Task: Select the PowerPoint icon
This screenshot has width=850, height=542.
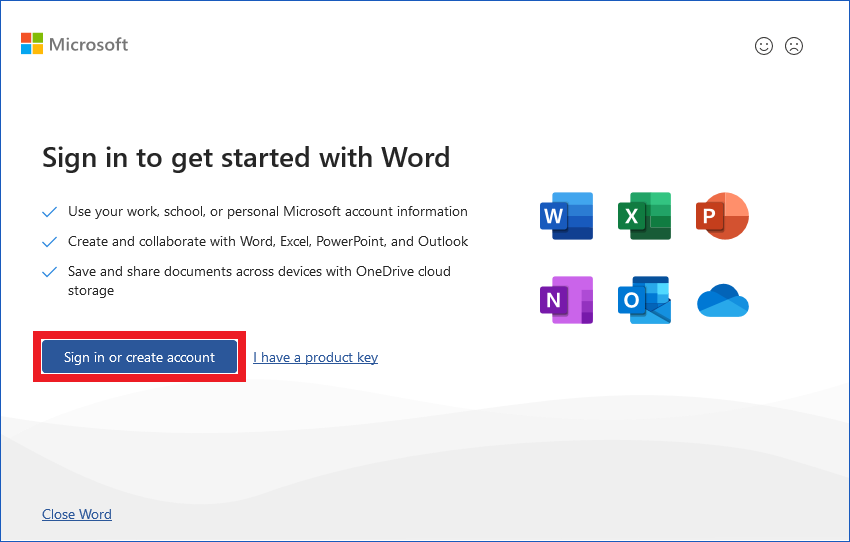Action: coord(722,216)
